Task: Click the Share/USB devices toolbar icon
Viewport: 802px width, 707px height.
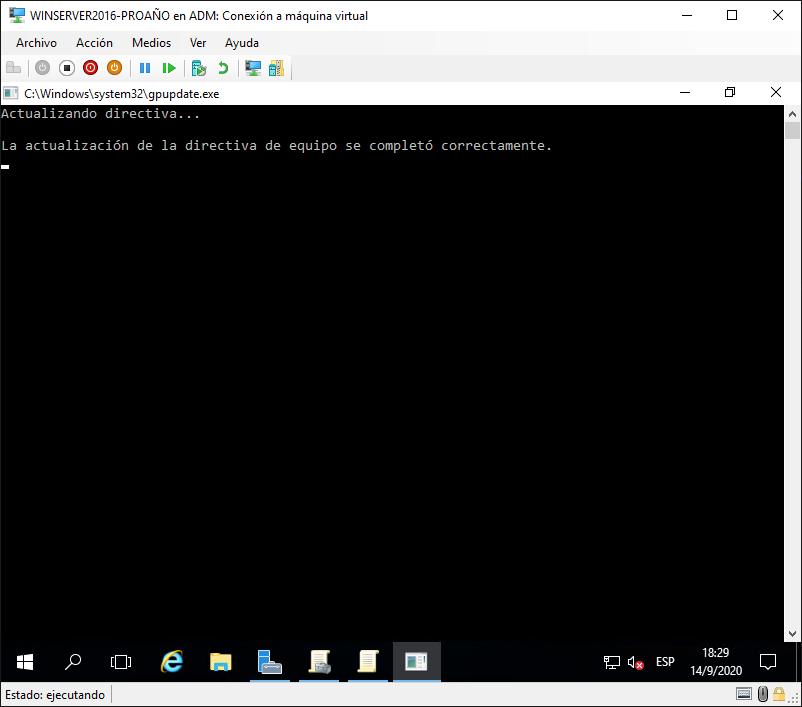Action: tap(276, 68)
